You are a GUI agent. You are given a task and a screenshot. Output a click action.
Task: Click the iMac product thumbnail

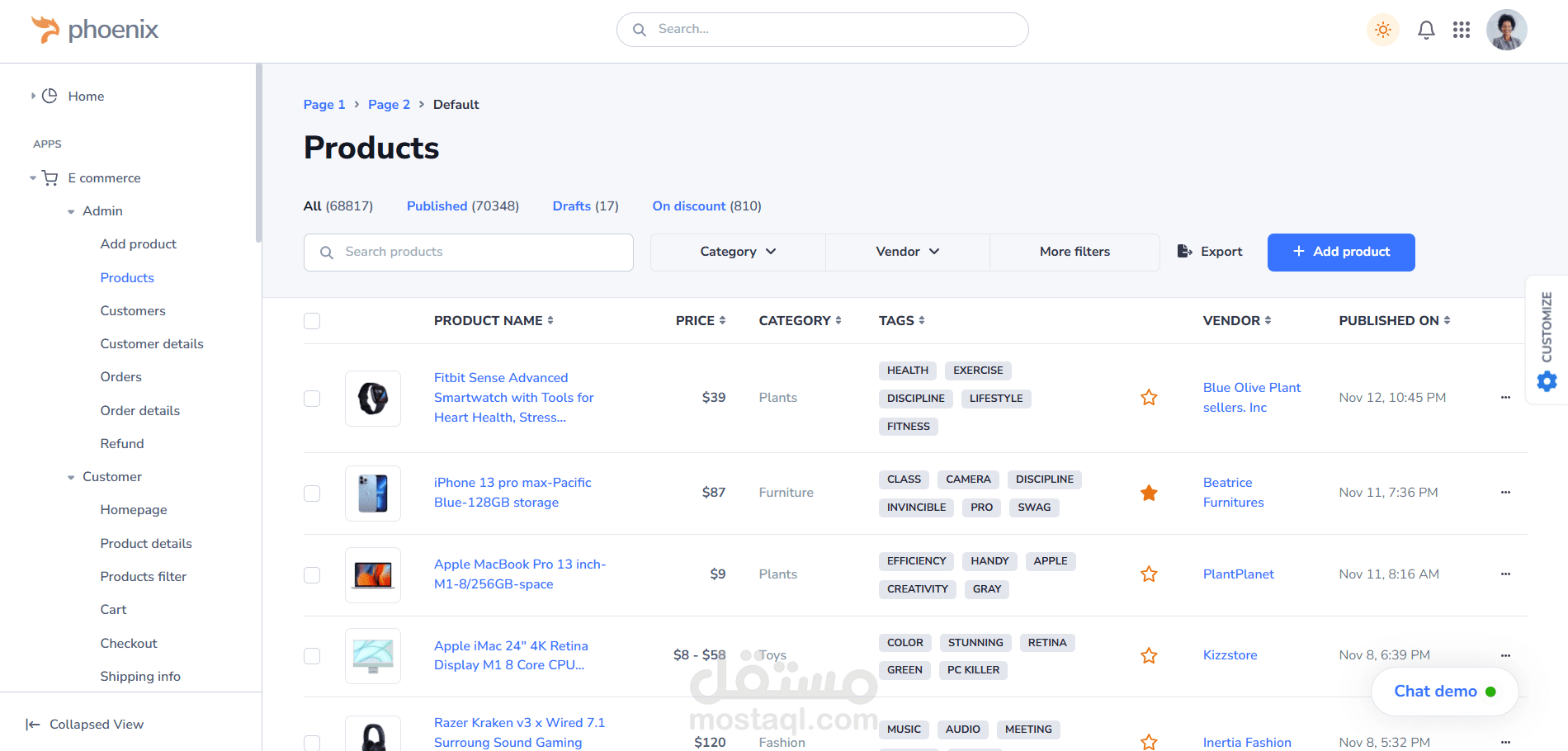point(373,655)
